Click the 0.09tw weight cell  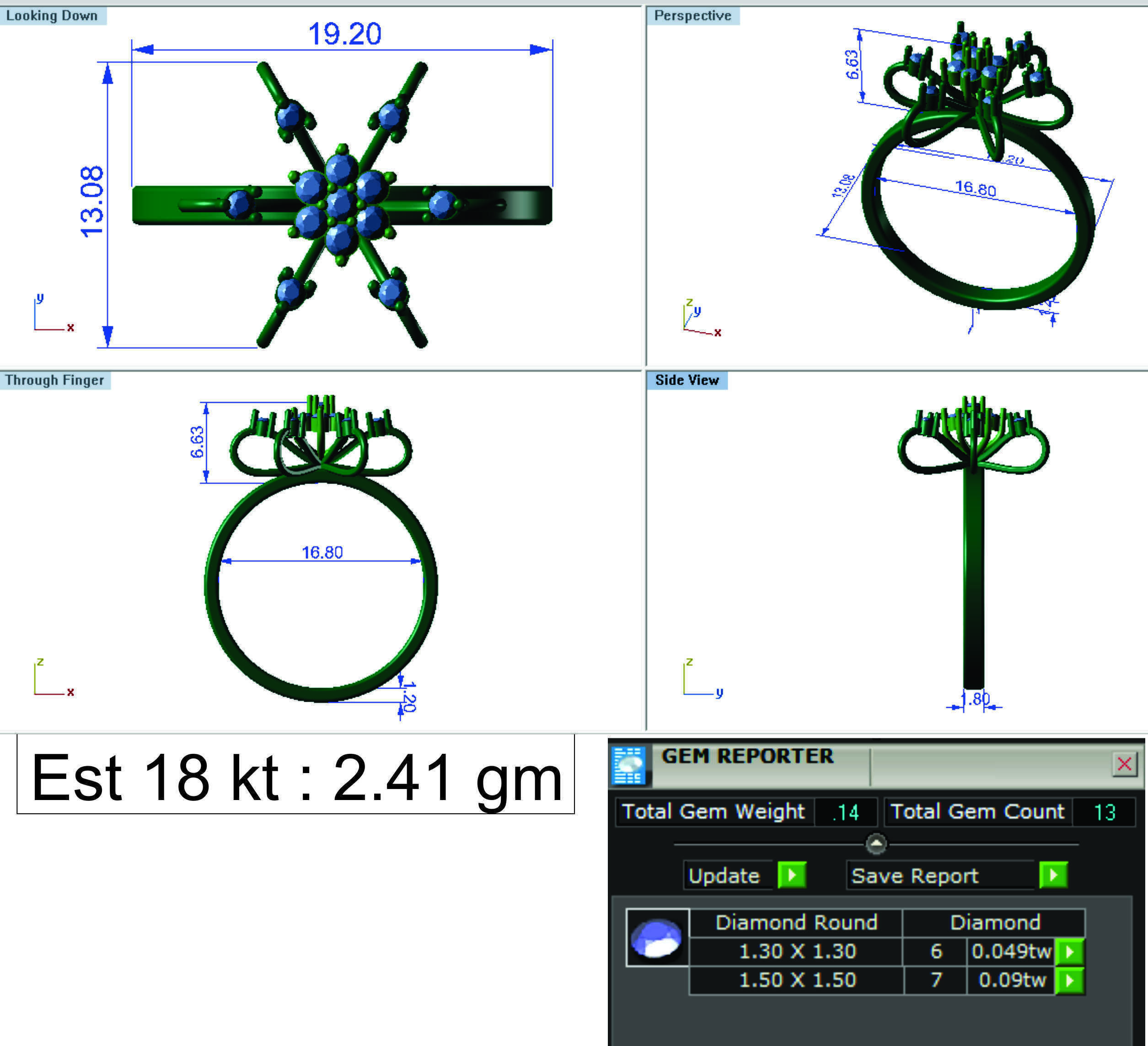coord(1011,980)
